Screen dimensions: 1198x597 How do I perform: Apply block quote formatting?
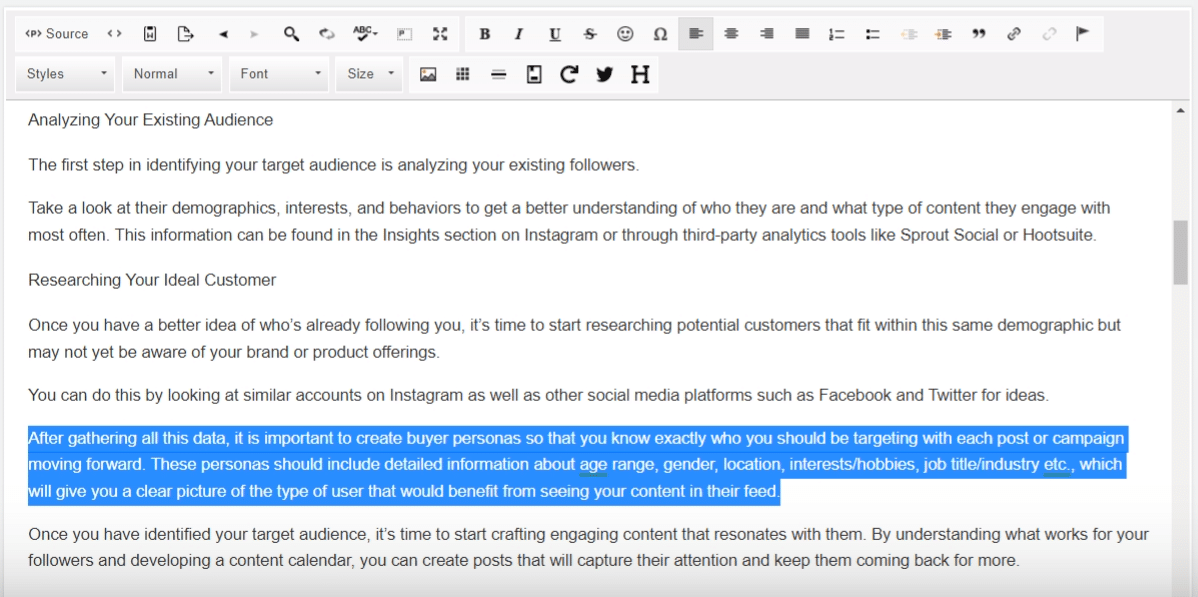[x=979, y=34]
